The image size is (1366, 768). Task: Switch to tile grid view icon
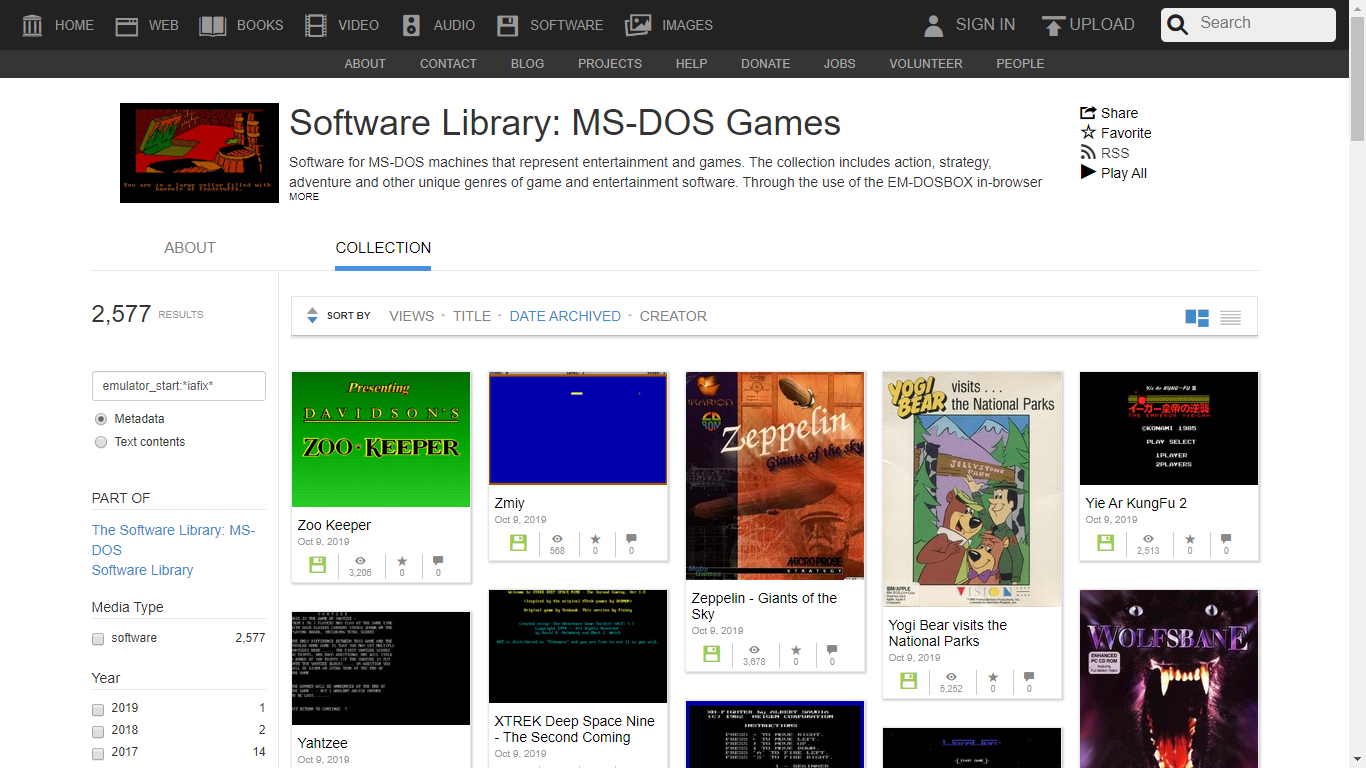pyautogui.click(x=1197, y=317)
